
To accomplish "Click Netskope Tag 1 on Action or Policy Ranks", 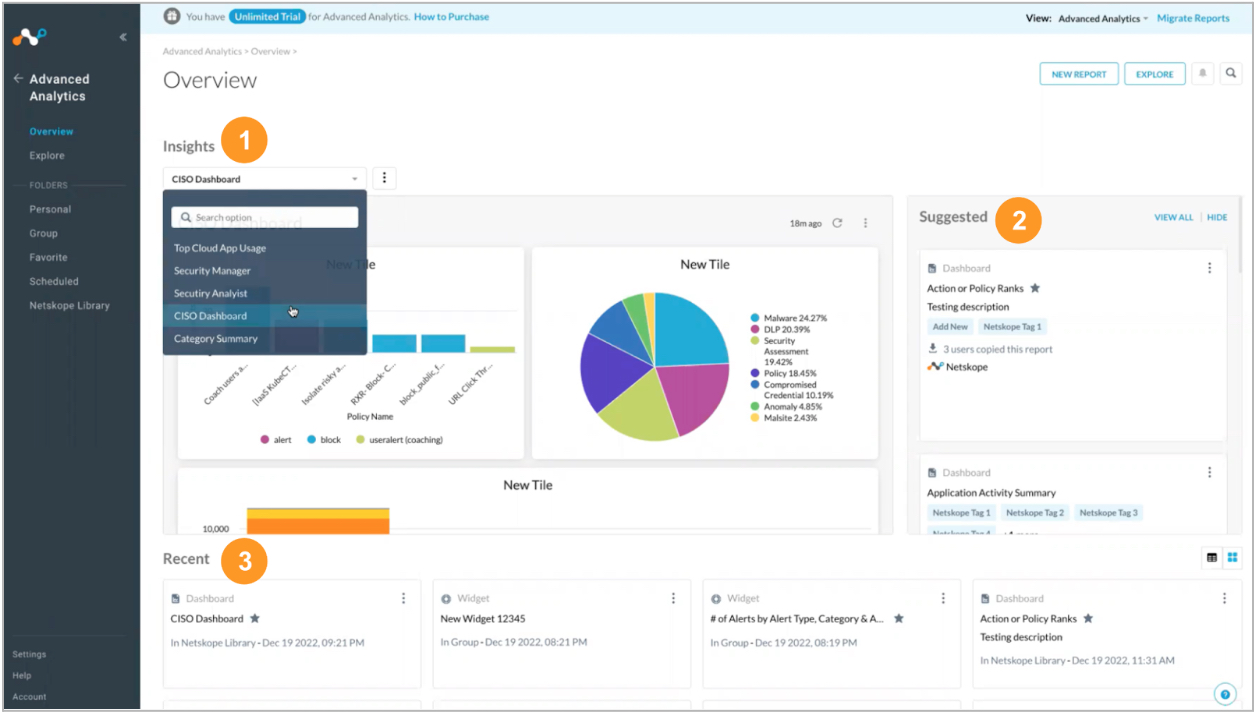I will [x=1012, y=326].
